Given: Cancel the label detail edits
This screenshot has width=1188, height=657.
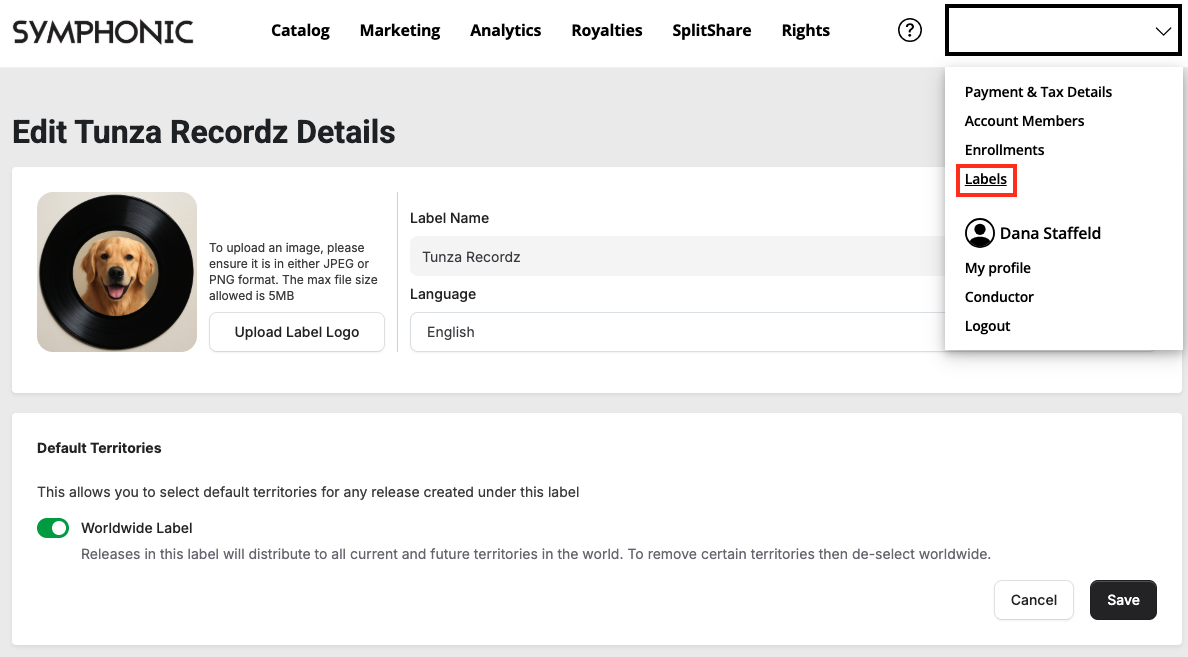Looking at the screenshot, I should (1033, 600).
